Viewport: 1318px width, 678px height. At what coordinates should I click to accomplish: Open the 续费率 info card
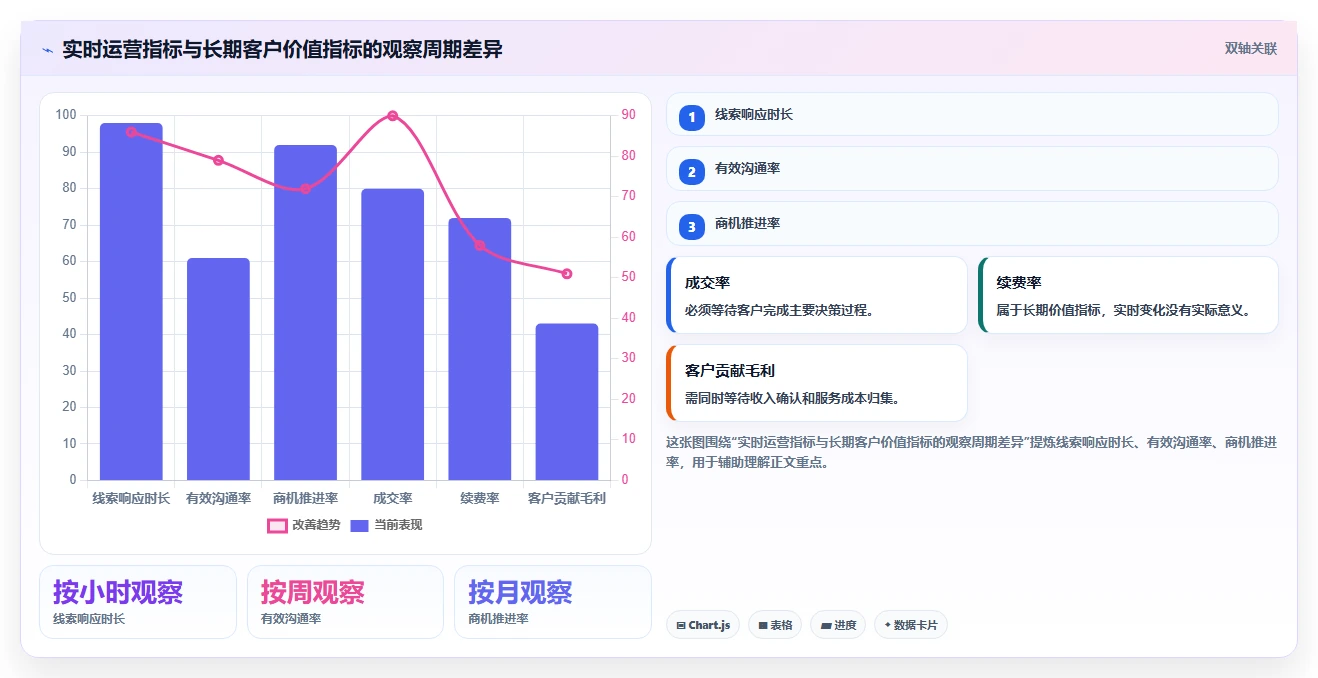[x=1128, y=295]
